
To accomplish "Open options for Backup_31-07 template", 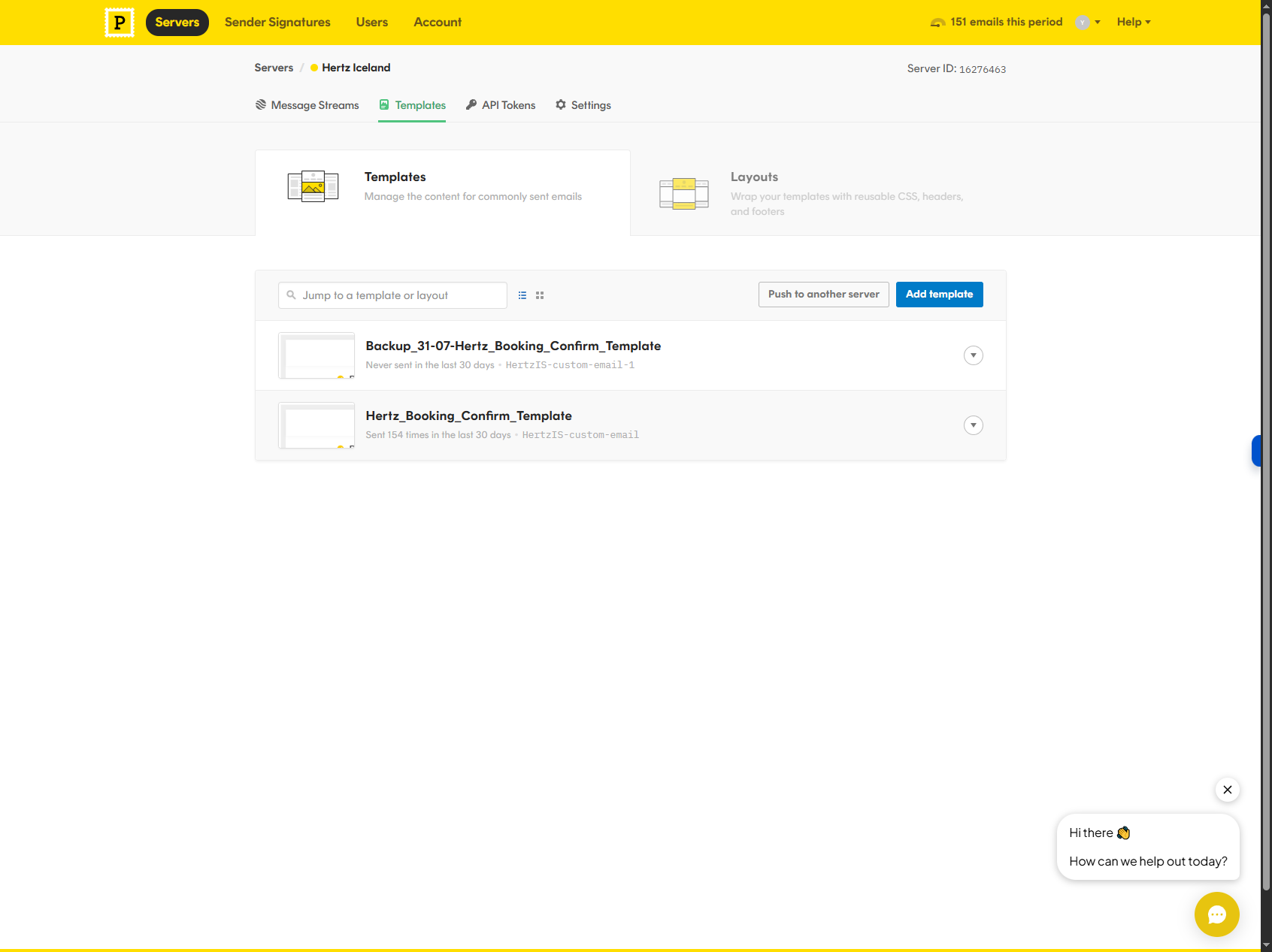I will [x=974, y=355].
